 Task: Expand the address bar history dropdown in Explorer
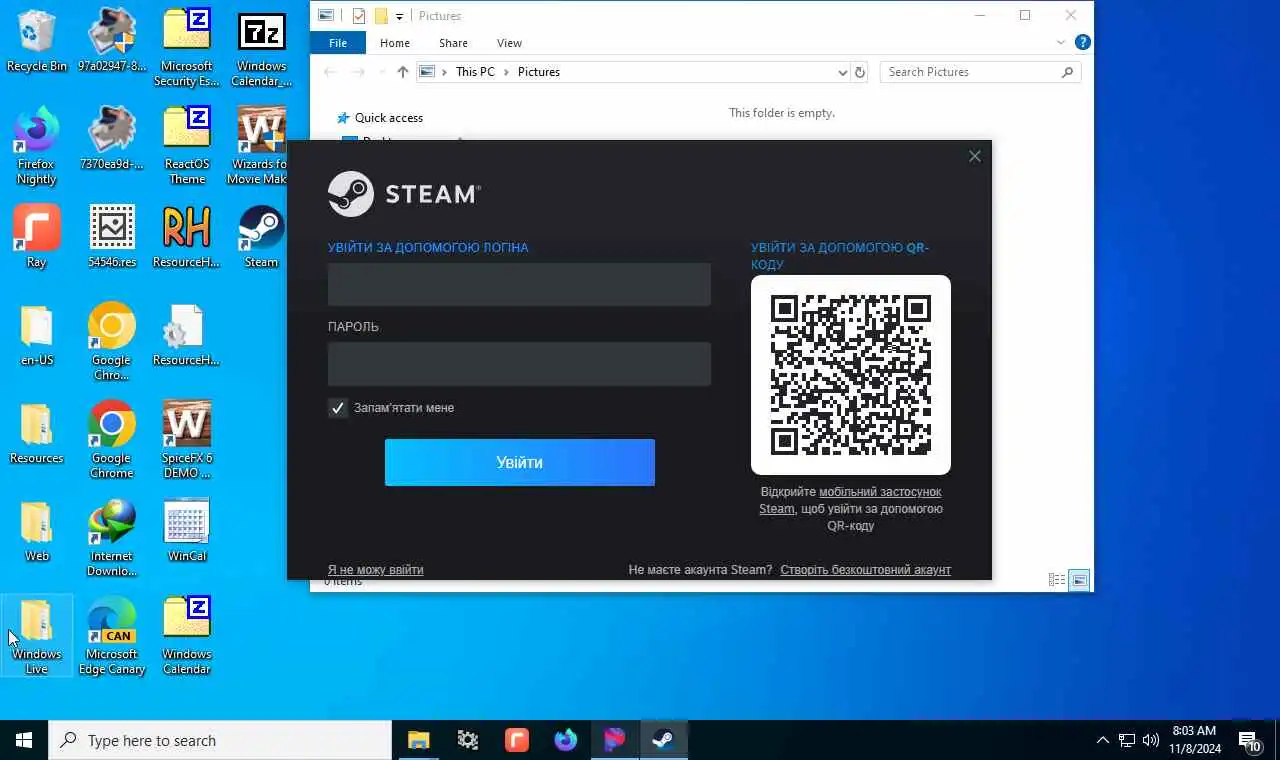[842, 72]
